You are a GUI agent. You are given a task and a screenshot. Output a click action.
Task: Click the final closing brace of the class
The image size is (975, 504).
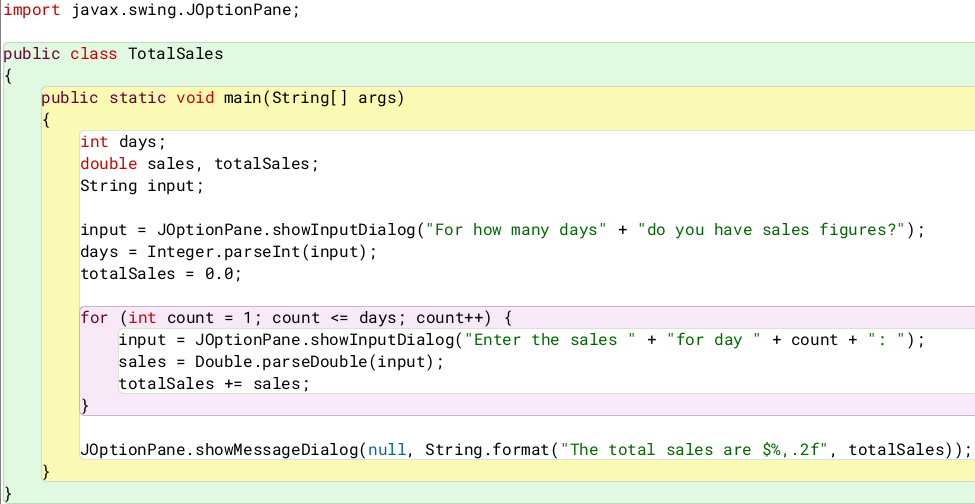point(8,493)
